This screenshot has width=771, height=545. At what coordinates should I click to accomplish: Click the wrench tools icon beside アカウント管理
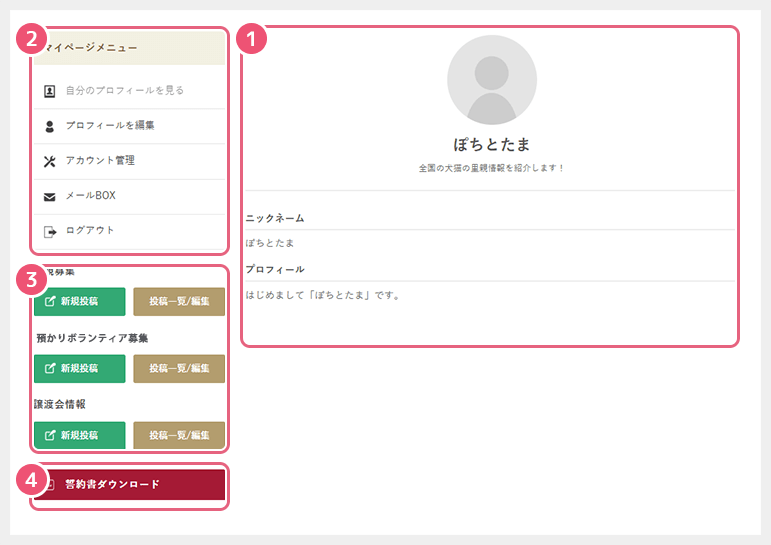click(x=50, y=161)
